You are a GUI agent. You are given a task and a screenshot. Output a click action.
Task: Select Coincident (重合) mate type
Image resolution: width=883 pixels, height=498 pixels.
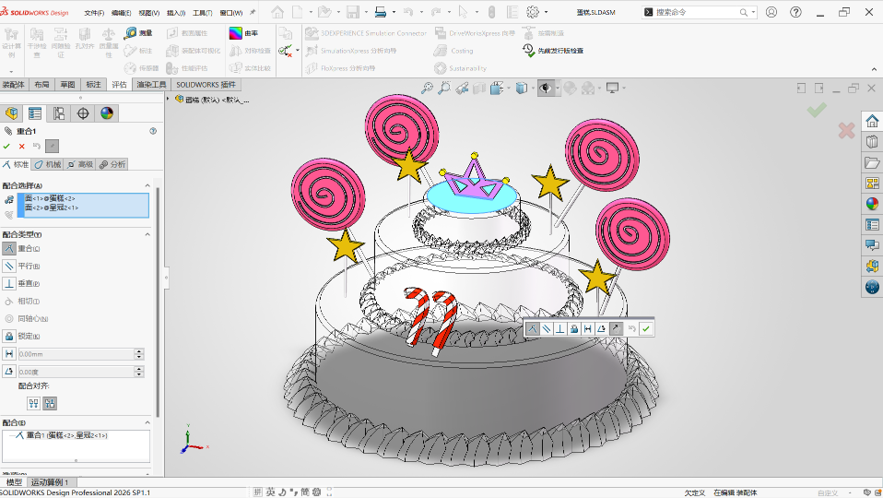(9, 248)
